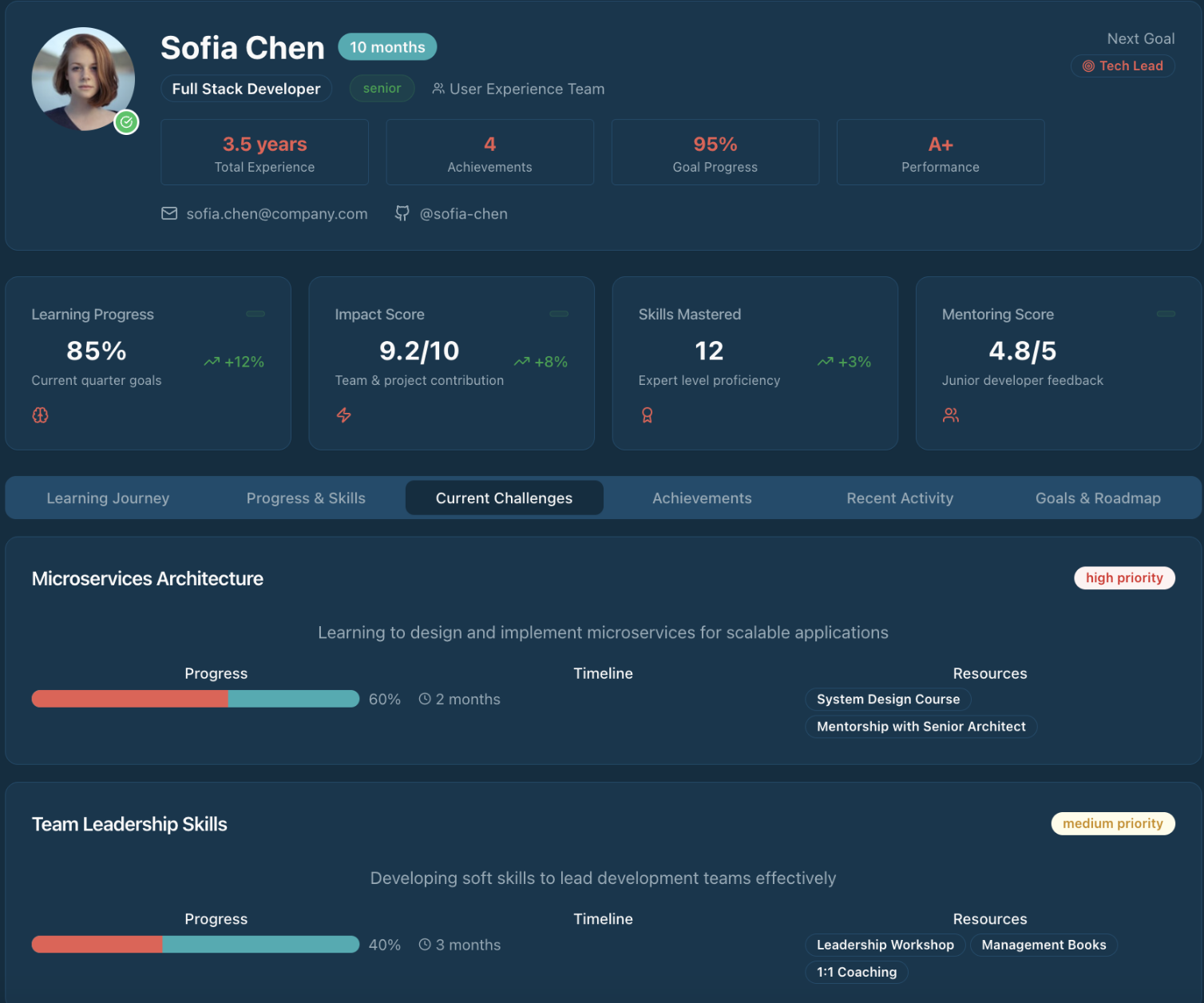Open the Leadership Workshop resource
This screenshot has height=1003, width=1204.
pyautogui.click(x=885, y=945)
